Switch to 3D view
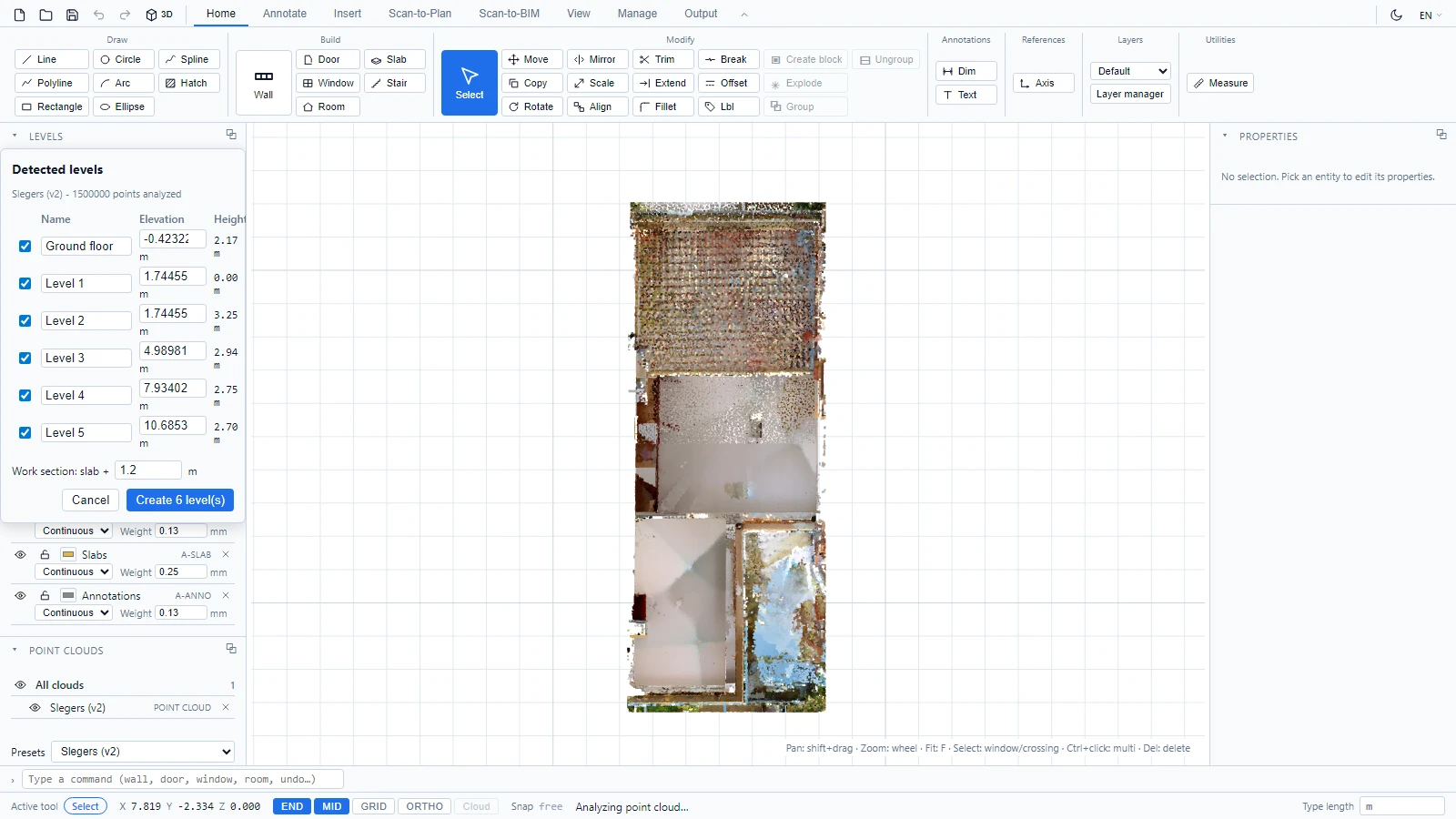1456x819 pixels. point(159,15)
